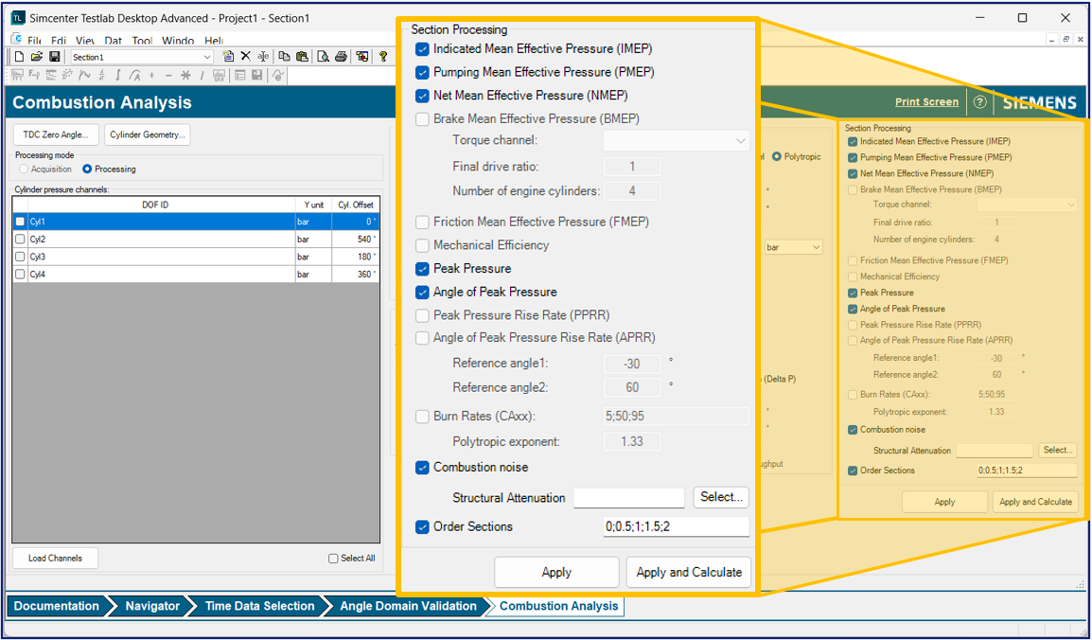Click the 360 ° cylinder offset cell

click(356, 274)
